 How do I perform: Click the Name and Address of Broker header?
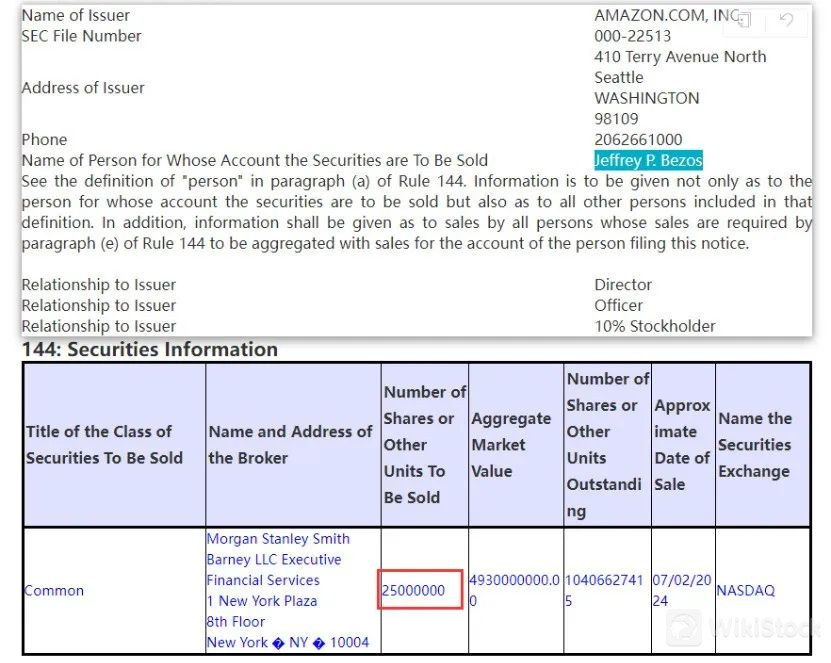[290, 445]
